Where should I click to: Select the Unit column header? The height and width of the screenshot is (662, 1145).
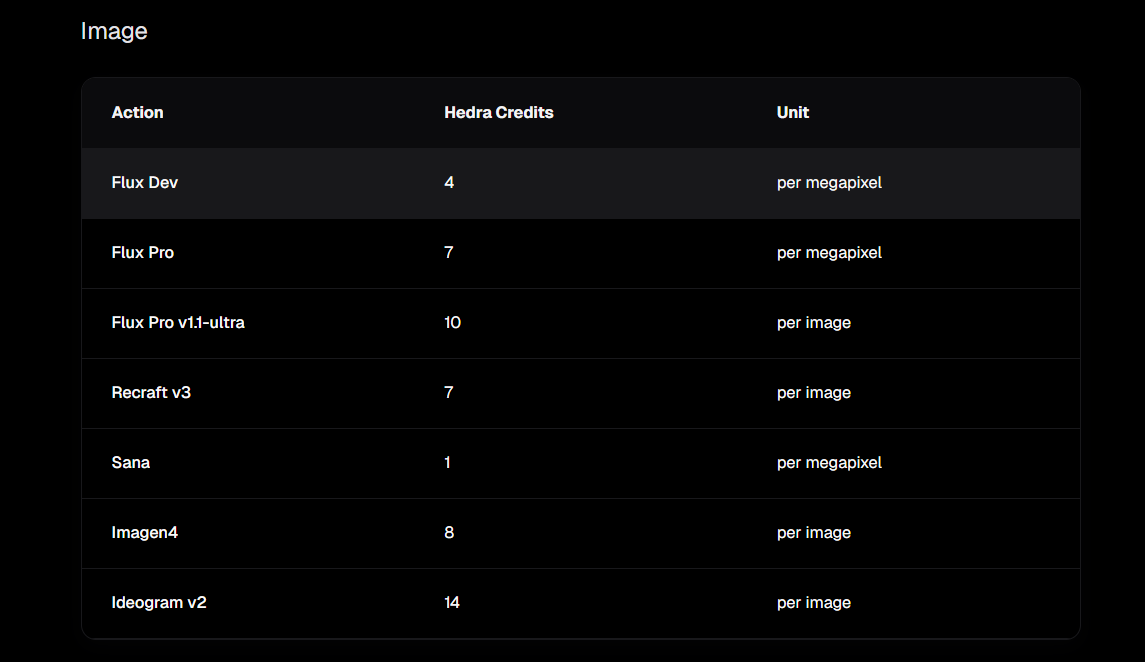(x=792, y=112)
